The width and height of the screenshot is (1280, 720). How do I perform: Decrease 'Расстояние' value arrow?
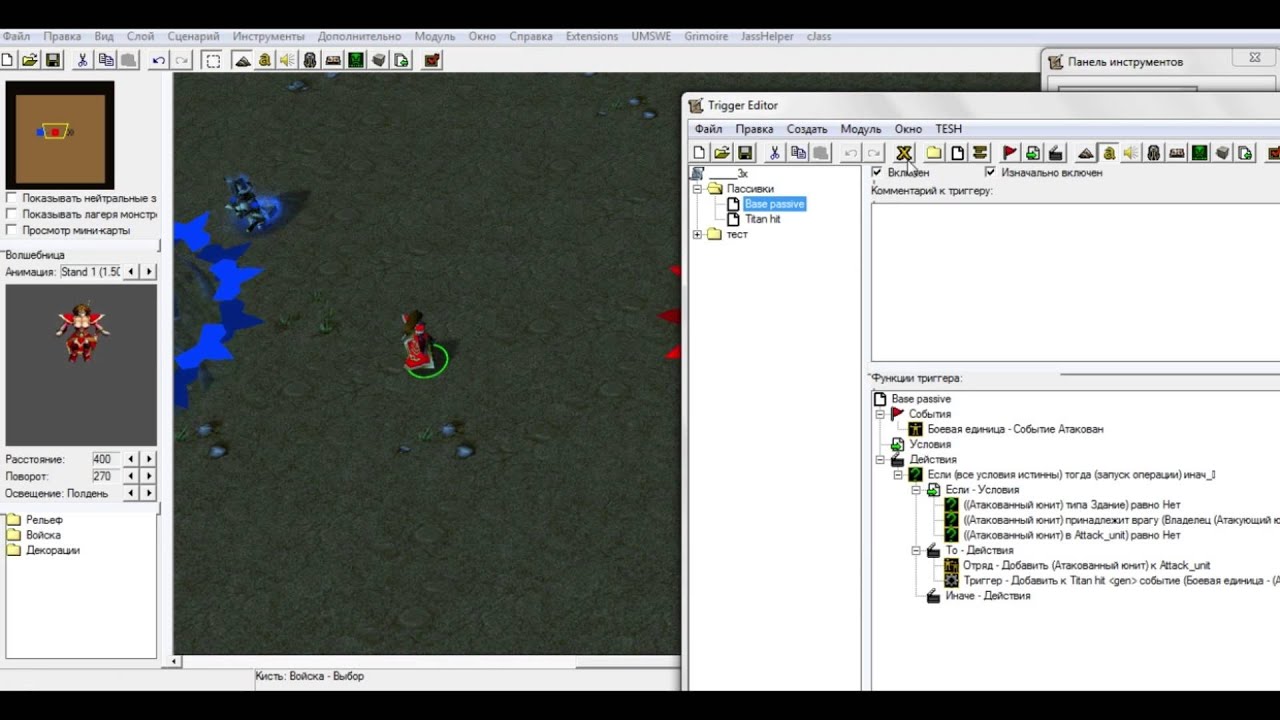tap(131, 459)
